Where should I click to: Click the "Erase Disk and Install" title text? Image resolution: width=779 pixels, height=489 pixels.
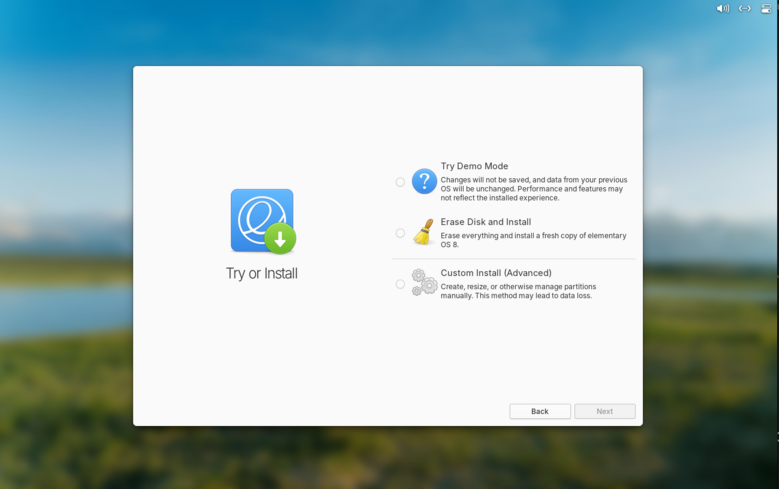click(x=486, y=222)
